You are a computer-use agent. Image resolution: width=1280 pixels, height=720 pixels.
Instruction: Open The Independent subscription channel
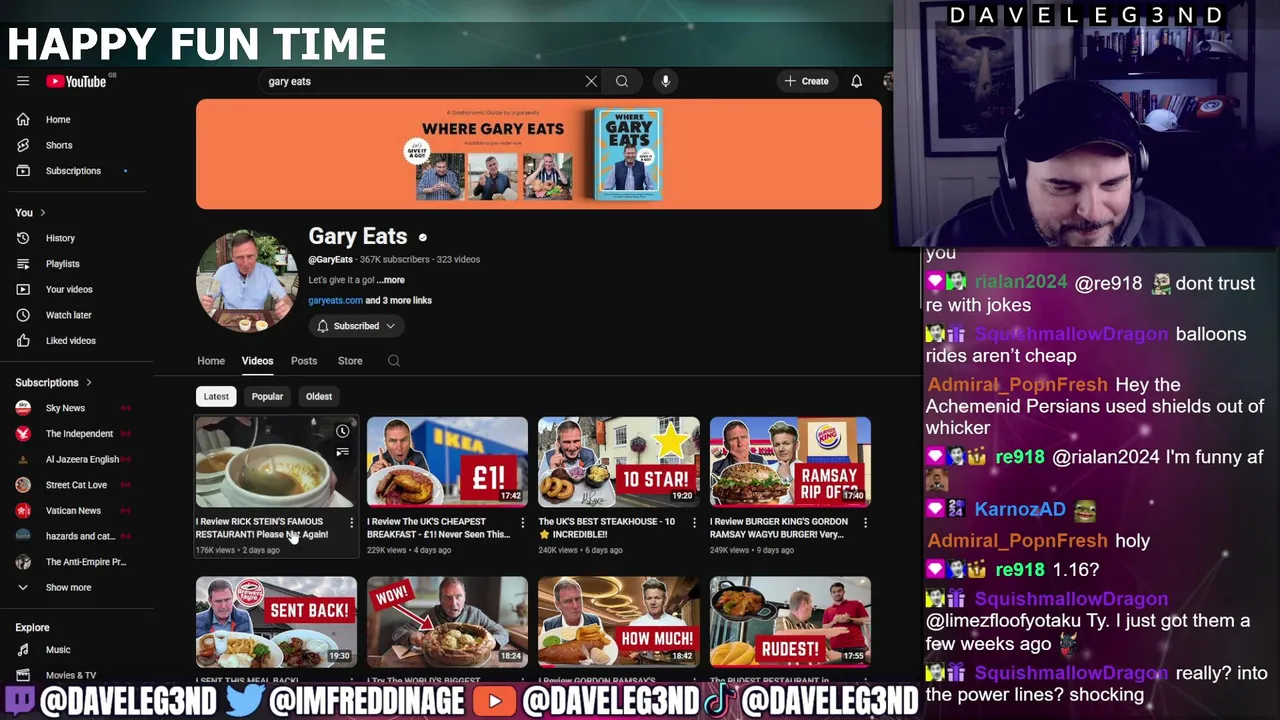77,434
